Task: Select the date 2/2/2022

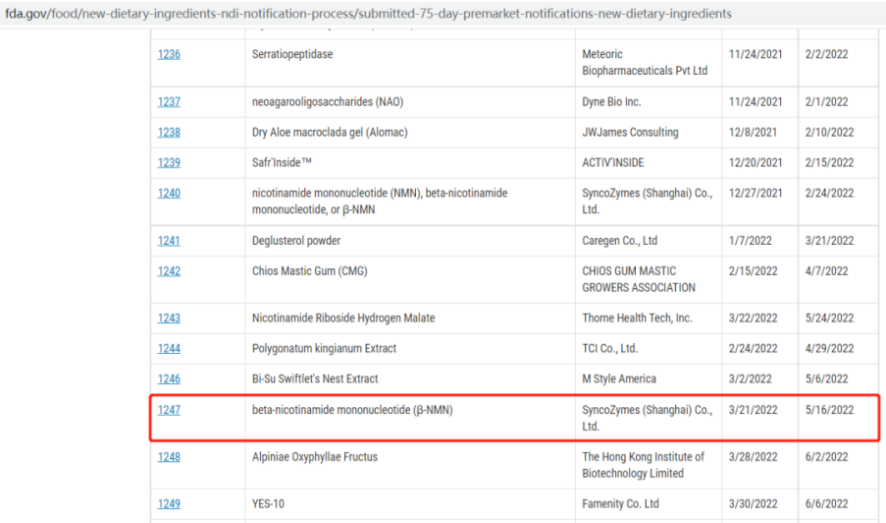Action: (x=827, y=54)
